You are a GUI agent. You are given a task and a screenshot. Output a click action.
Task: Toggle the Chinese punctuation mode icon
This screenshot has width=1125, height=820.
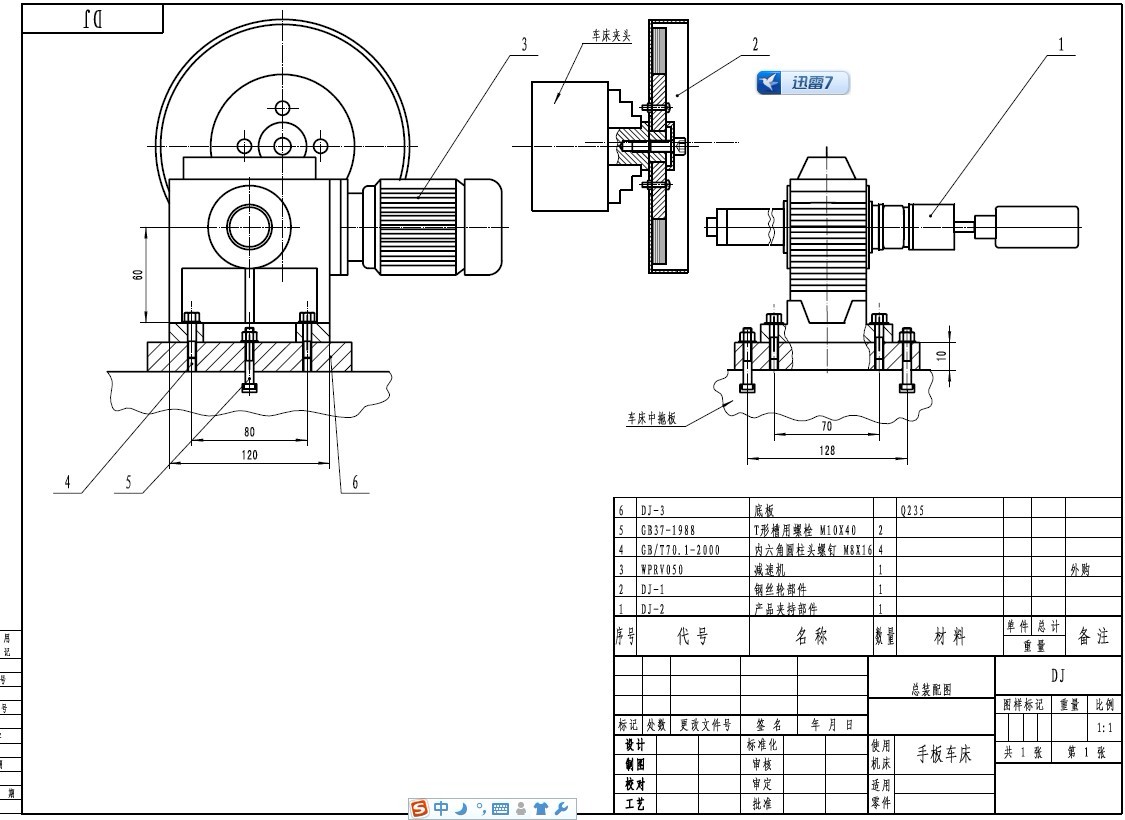click(x=481, y=809)
